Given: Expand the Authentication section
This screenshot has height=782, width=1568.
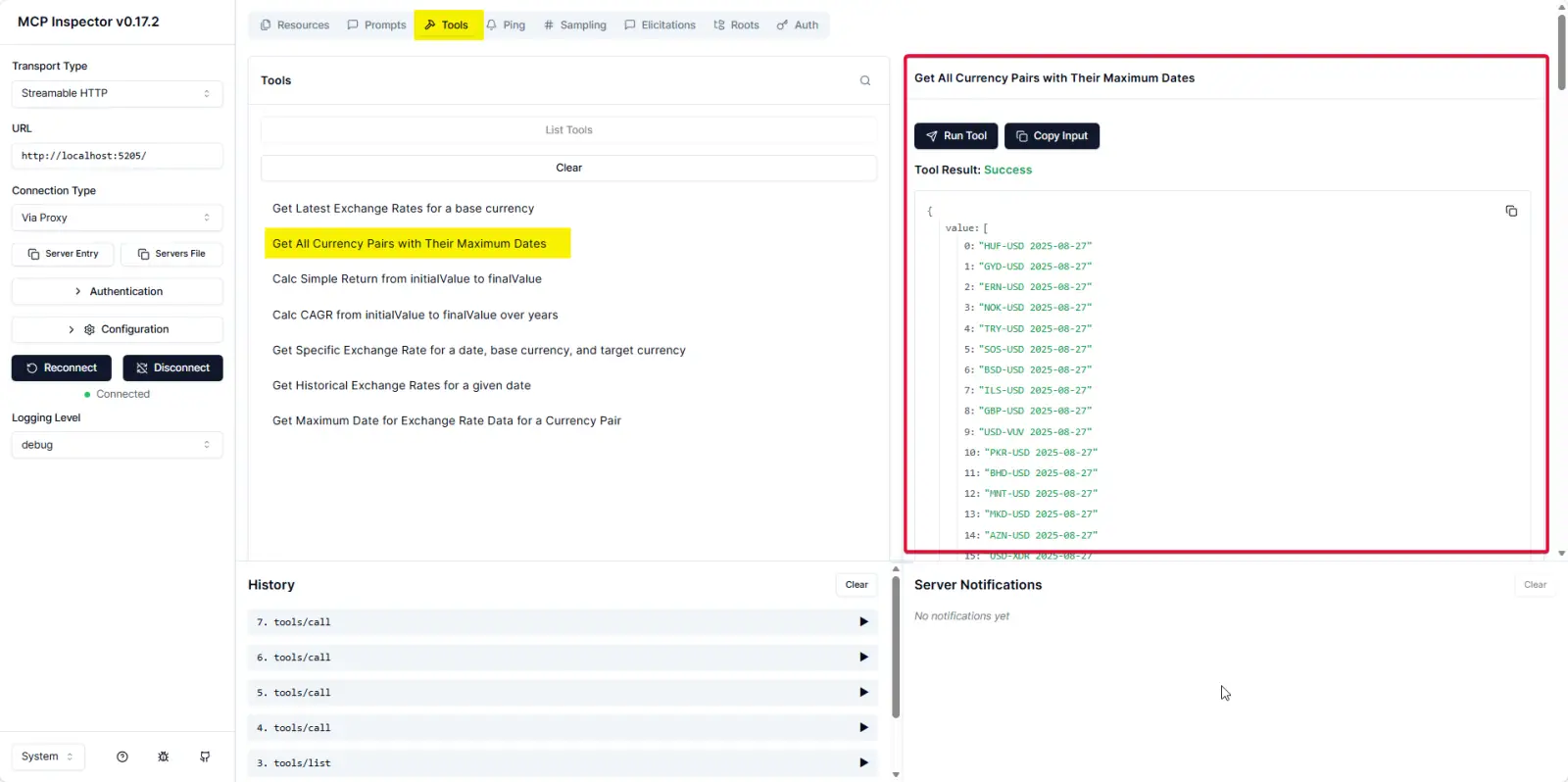Looking at the screenshot, I should pyautogui.click(x=118, y=291).
